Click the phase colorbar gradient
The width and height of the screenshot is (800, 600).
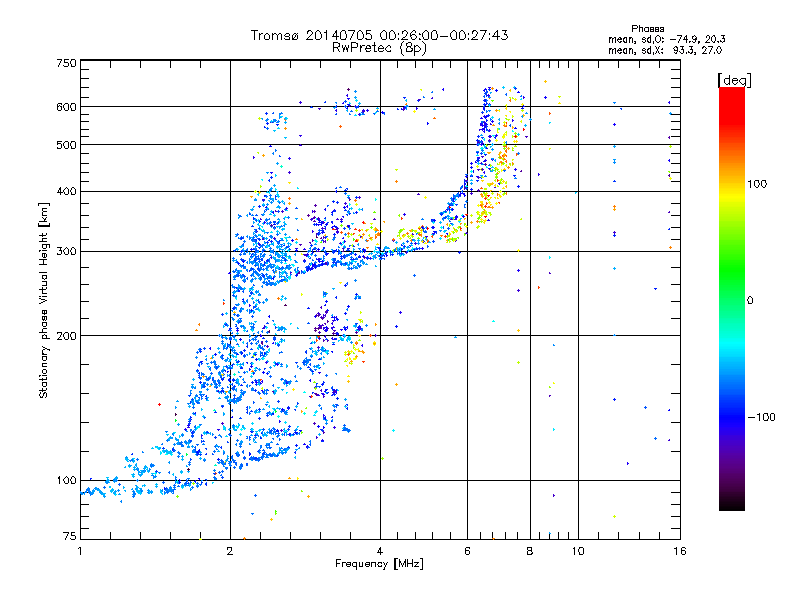pyautogui.click(x=732, y=298)
